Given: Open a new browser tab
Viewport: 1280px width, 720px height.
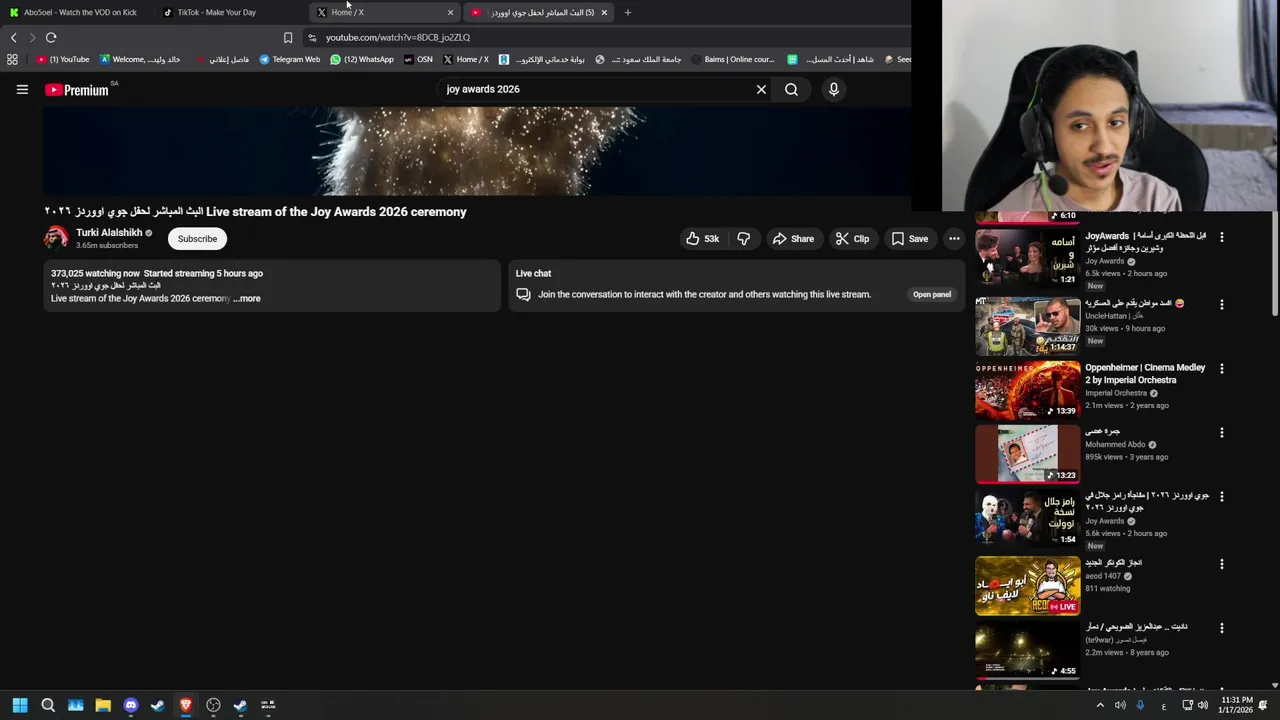Looking at the screenshot, I should [627, 12].
